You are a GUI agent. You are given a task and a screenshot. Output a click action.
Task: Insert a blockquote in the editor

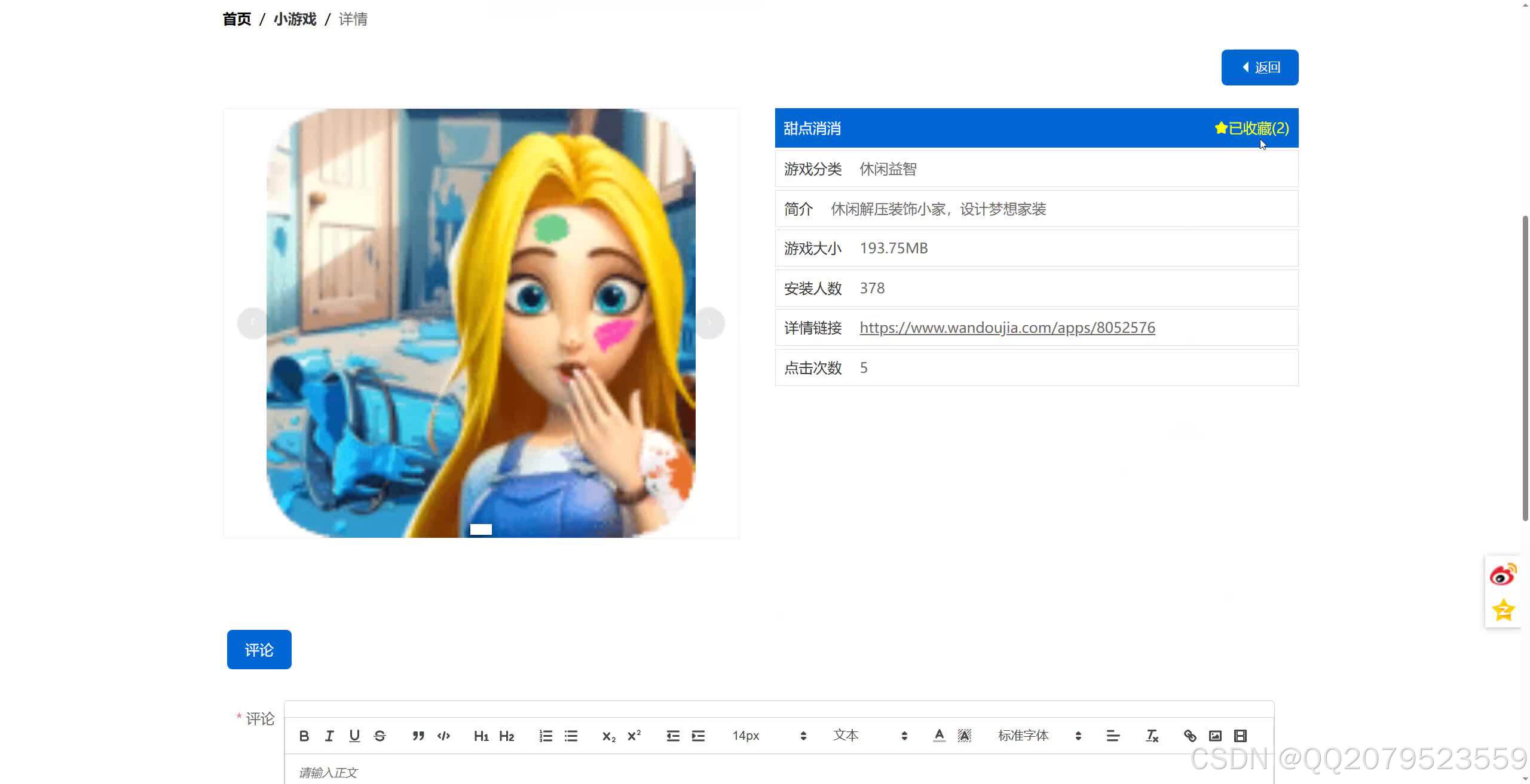click(418, 736)
